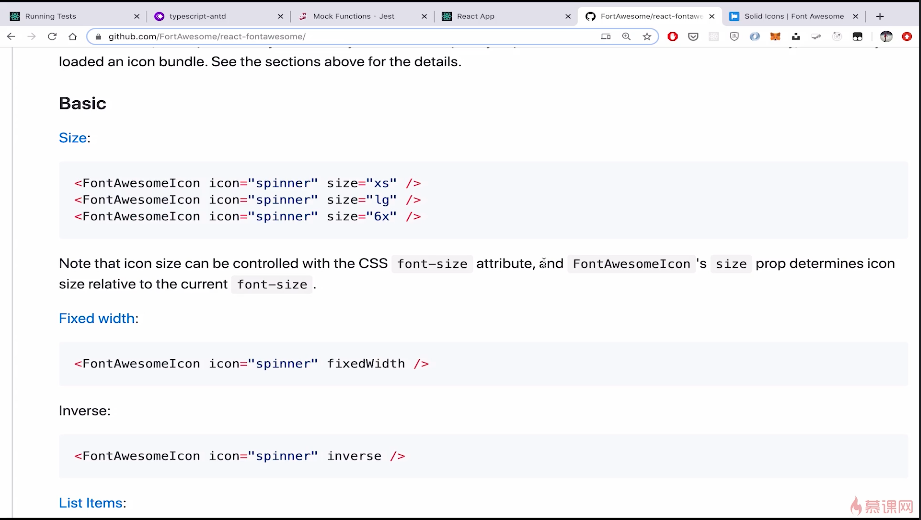This screenshot has height=520, width=921.
Task: Click the red Opera extension icon
Action: [673, 36]
